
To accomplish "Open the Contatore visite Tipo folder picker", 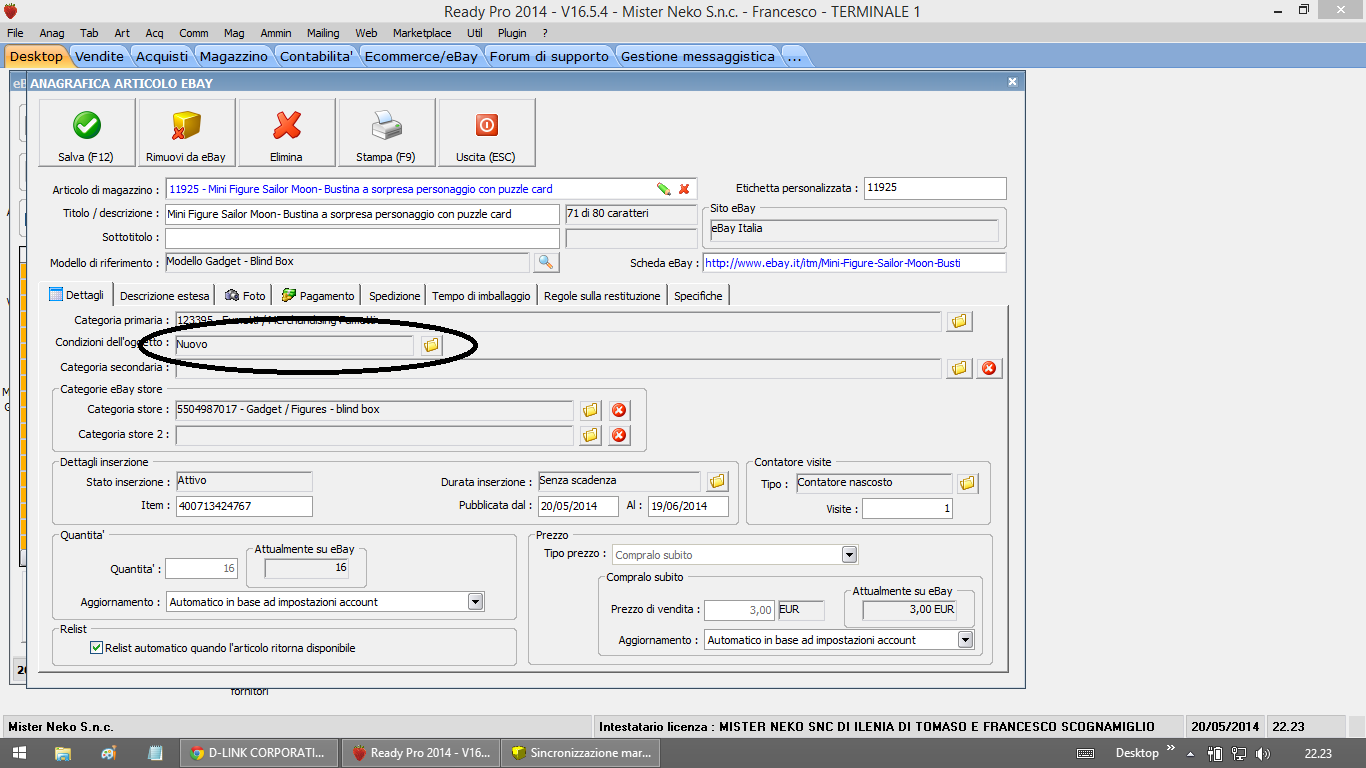I will pyautogui.click(x=967, y=484).
